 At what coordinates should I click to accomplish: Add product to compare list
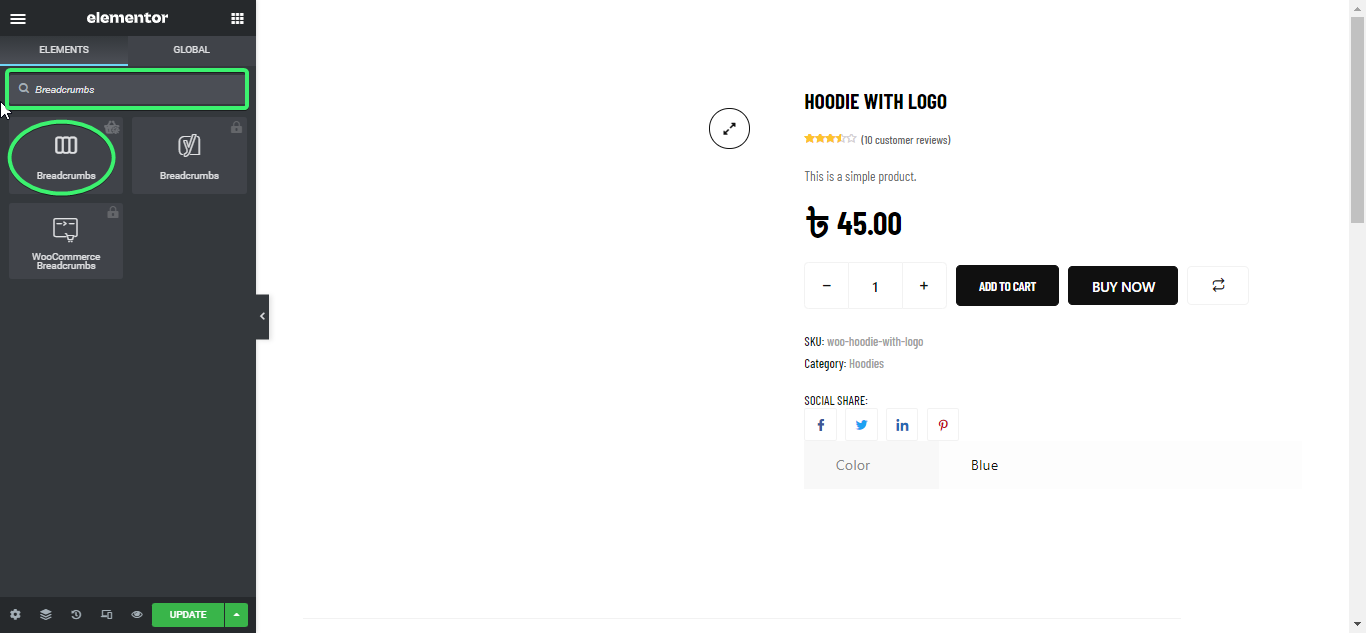pos(1217,285)
